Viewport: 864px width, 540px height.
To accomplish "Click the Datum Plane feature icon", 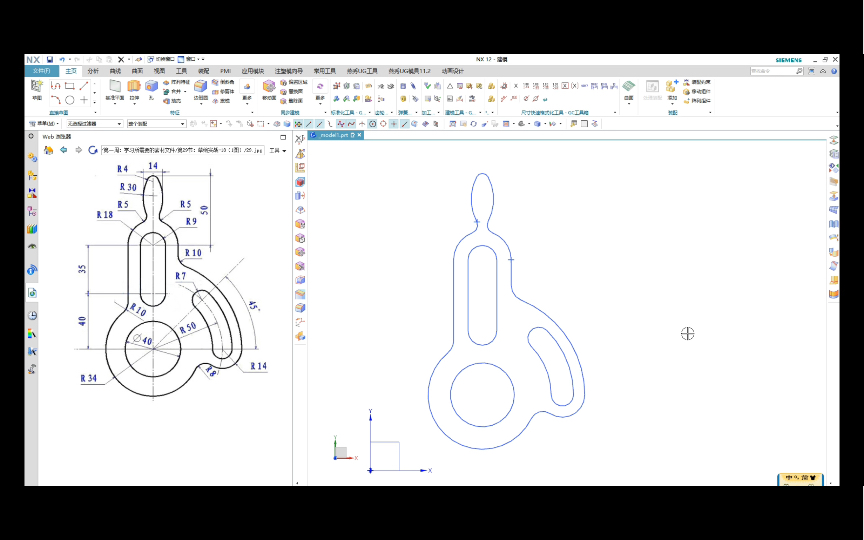I will click(x=115, y=86).
